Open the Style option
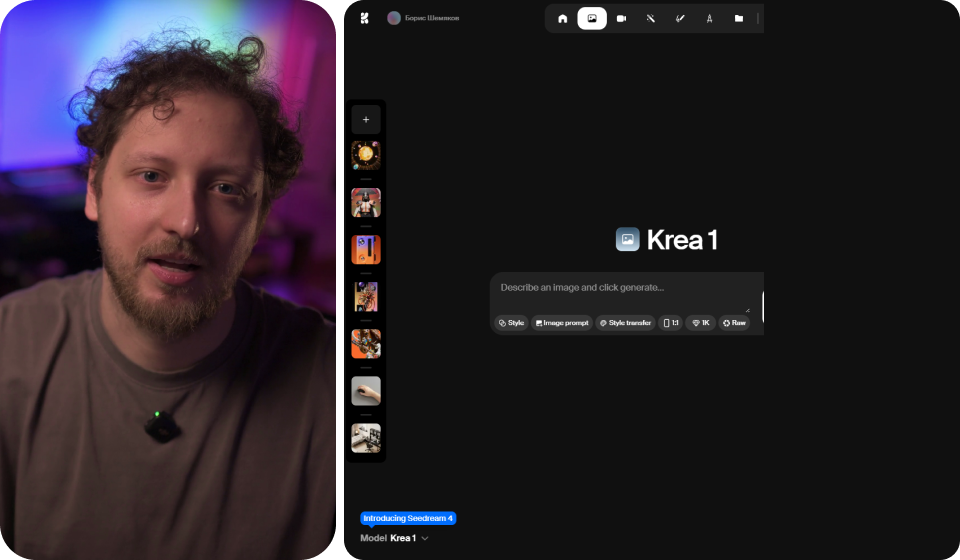This screenshot has width=960, height=560. click(511, 323)
